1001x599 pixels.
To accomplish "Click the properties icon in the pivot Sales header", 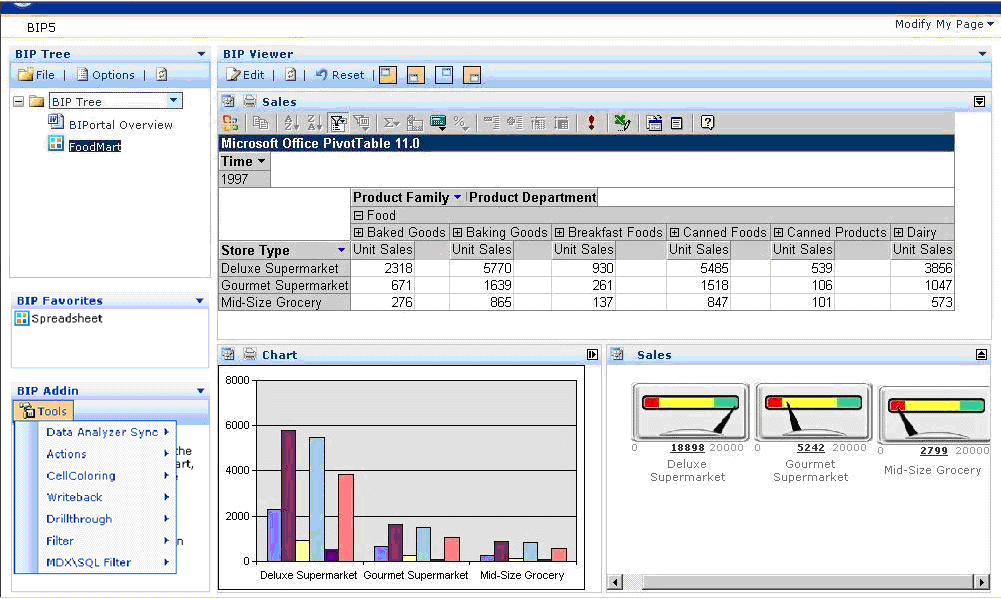I will (x=229, y=102).
